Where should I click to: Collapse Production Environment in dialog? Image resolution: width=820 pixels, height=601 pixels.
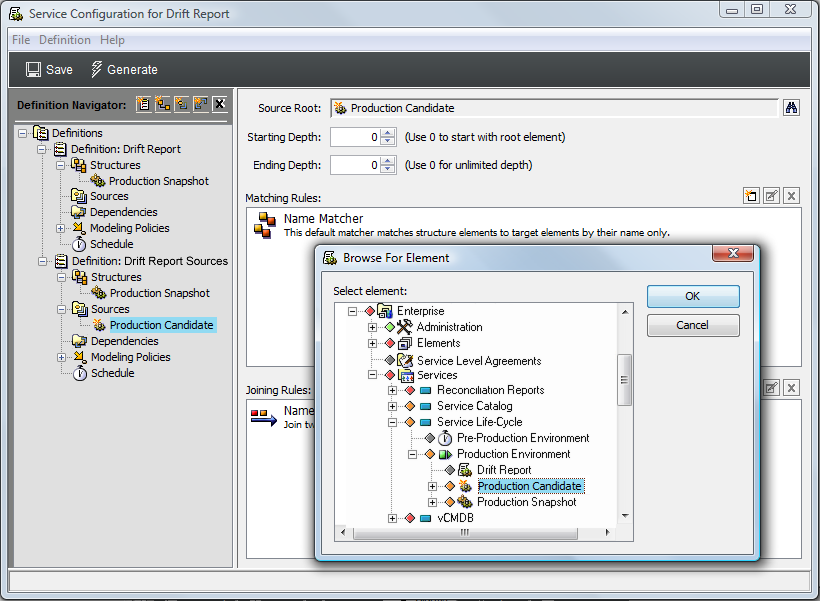coord(412,455)
